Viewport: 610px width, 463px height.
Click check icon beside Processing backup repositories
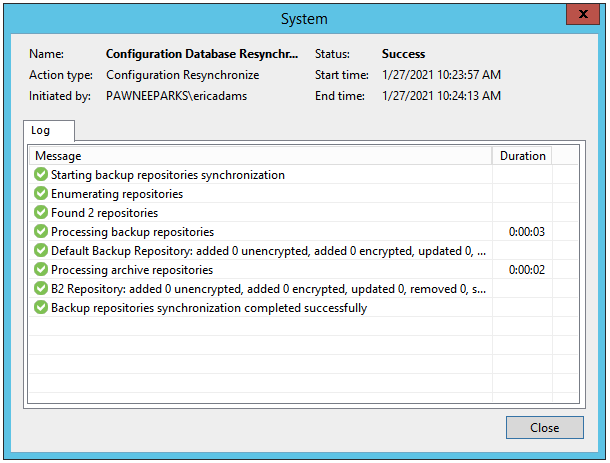[41, 232]
